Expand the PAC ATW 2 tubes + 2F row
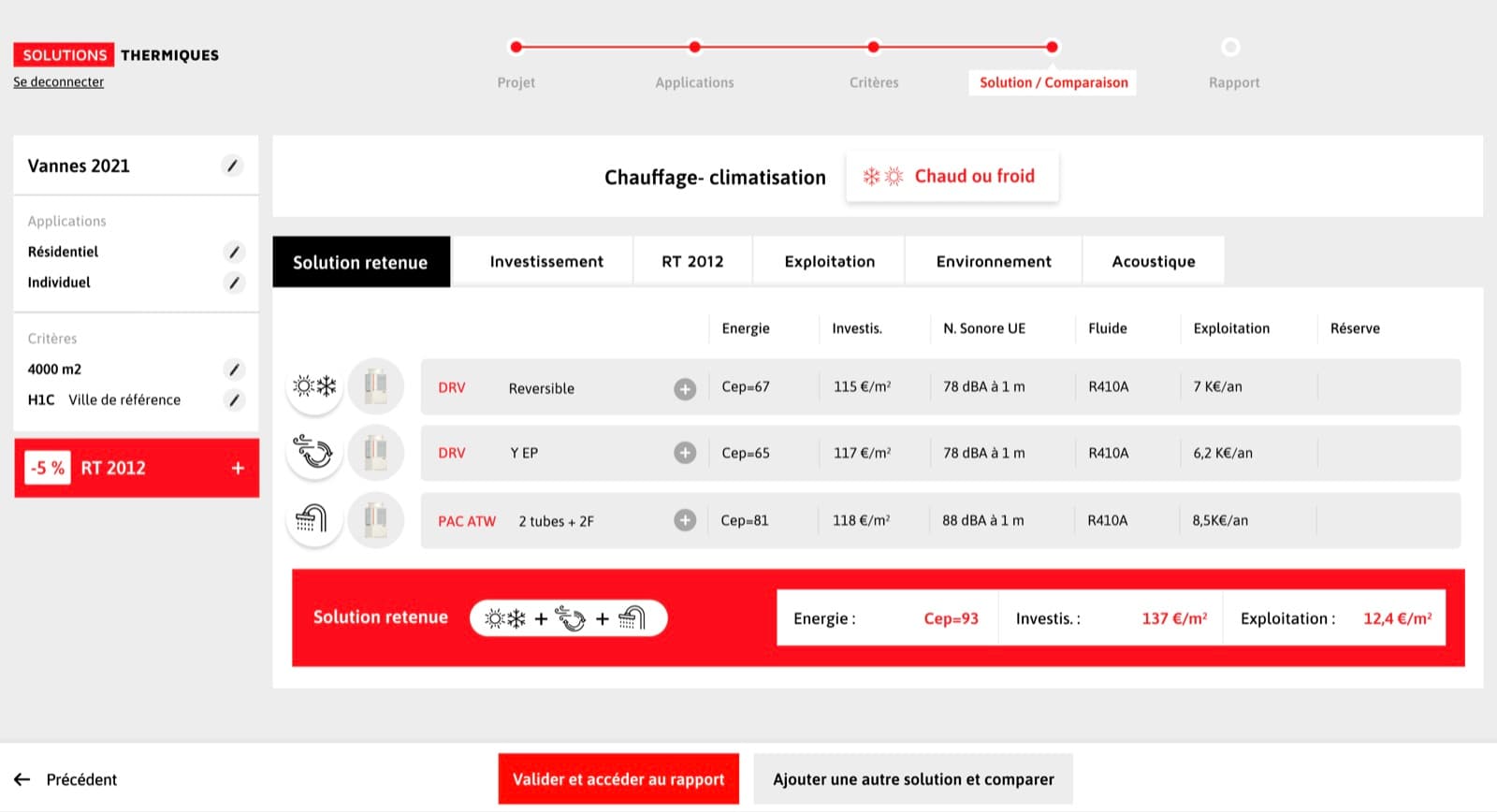 (x=685, y=520)
